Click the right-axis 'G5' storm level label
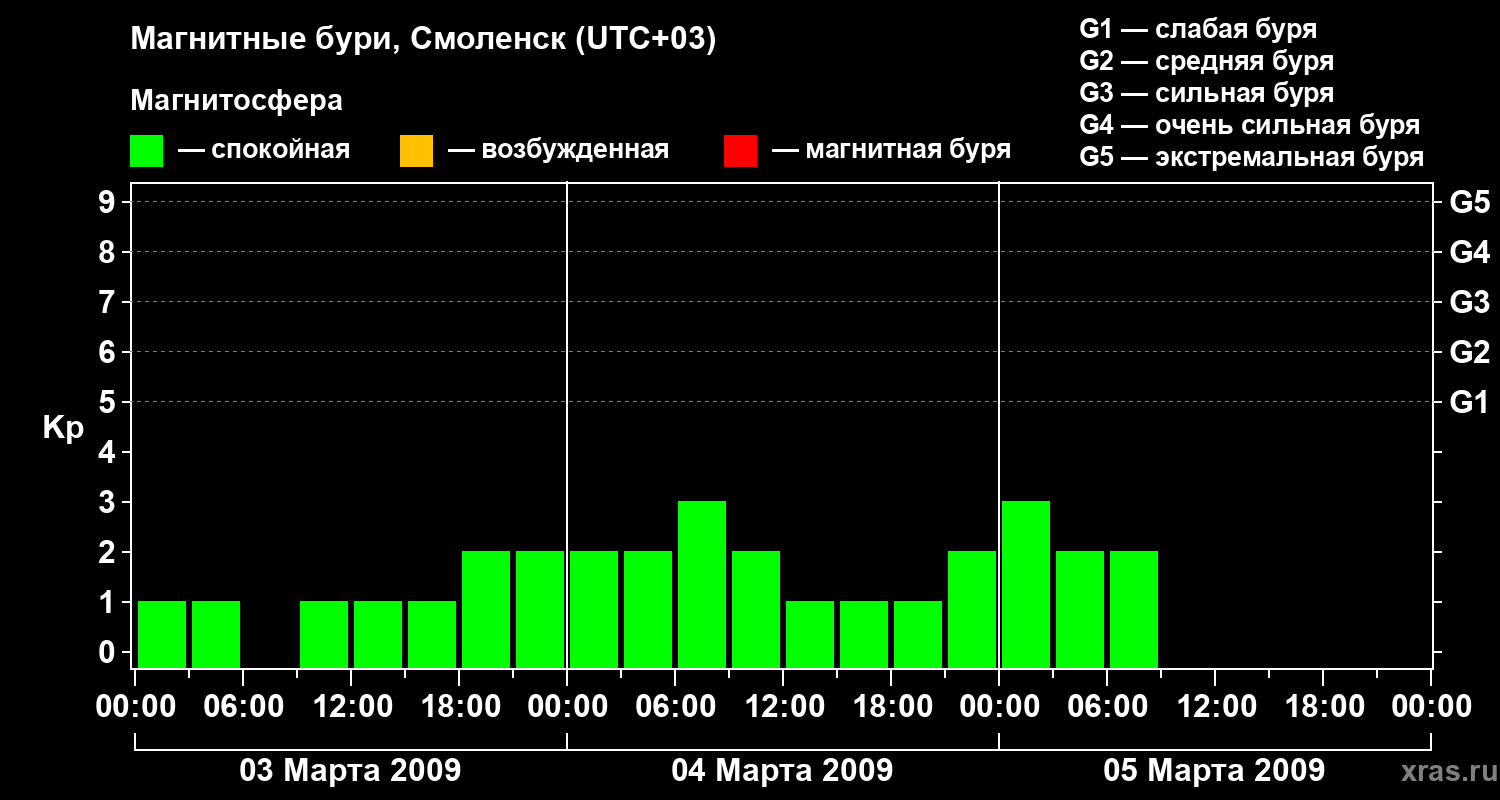This screenshot has width=1500, height=800. pyautogui.click(x=1469, y=202)
